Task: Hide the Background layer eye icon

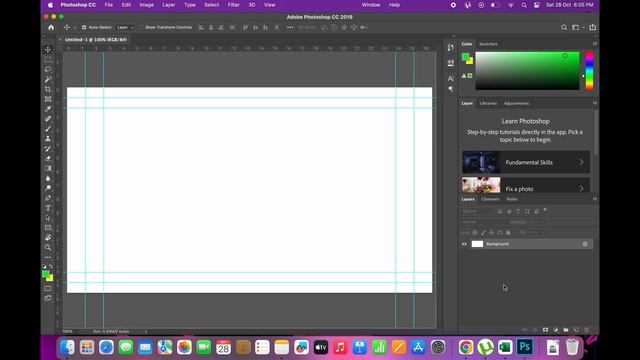Action: click(464, 244)
